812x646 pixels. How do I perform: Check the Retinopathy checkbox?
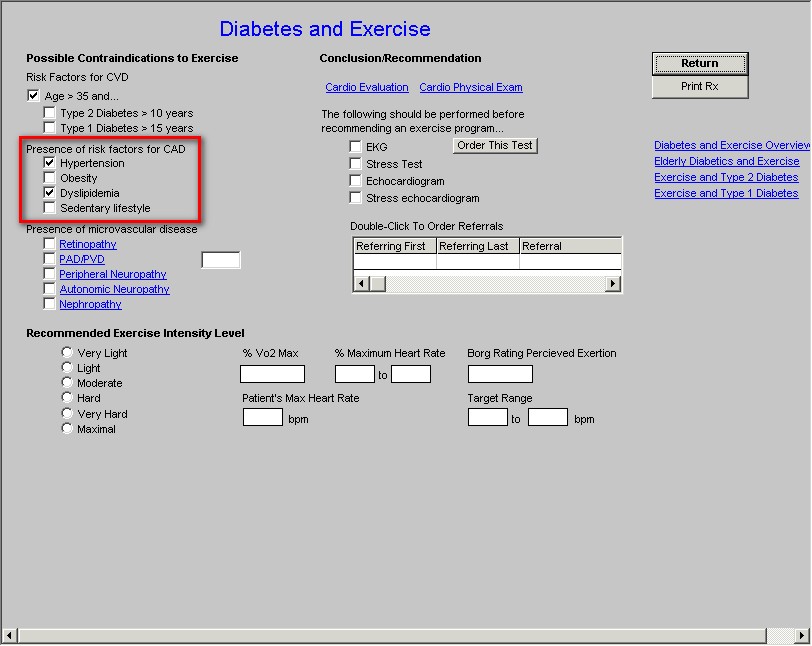click(x=49, y=244)
